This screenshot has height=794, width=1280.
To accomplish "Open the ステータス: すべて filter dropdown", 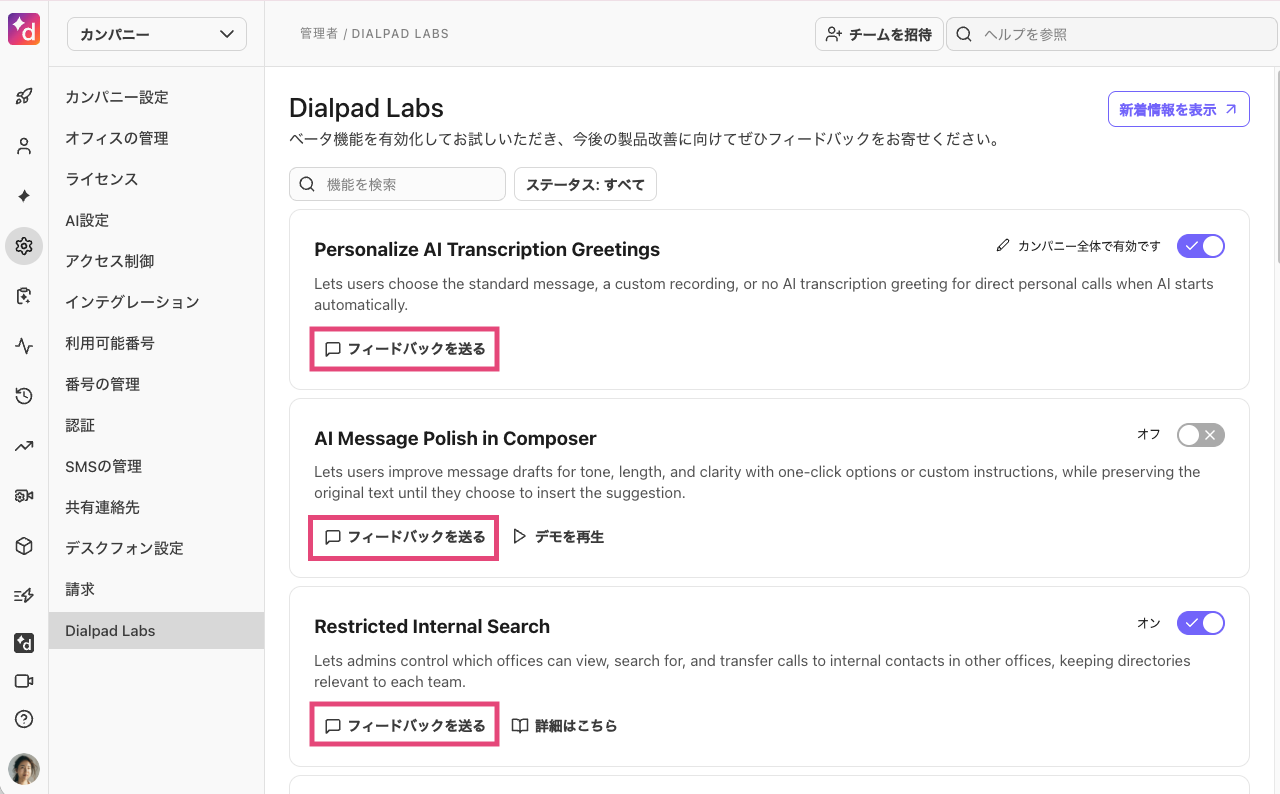I will 585,184.
